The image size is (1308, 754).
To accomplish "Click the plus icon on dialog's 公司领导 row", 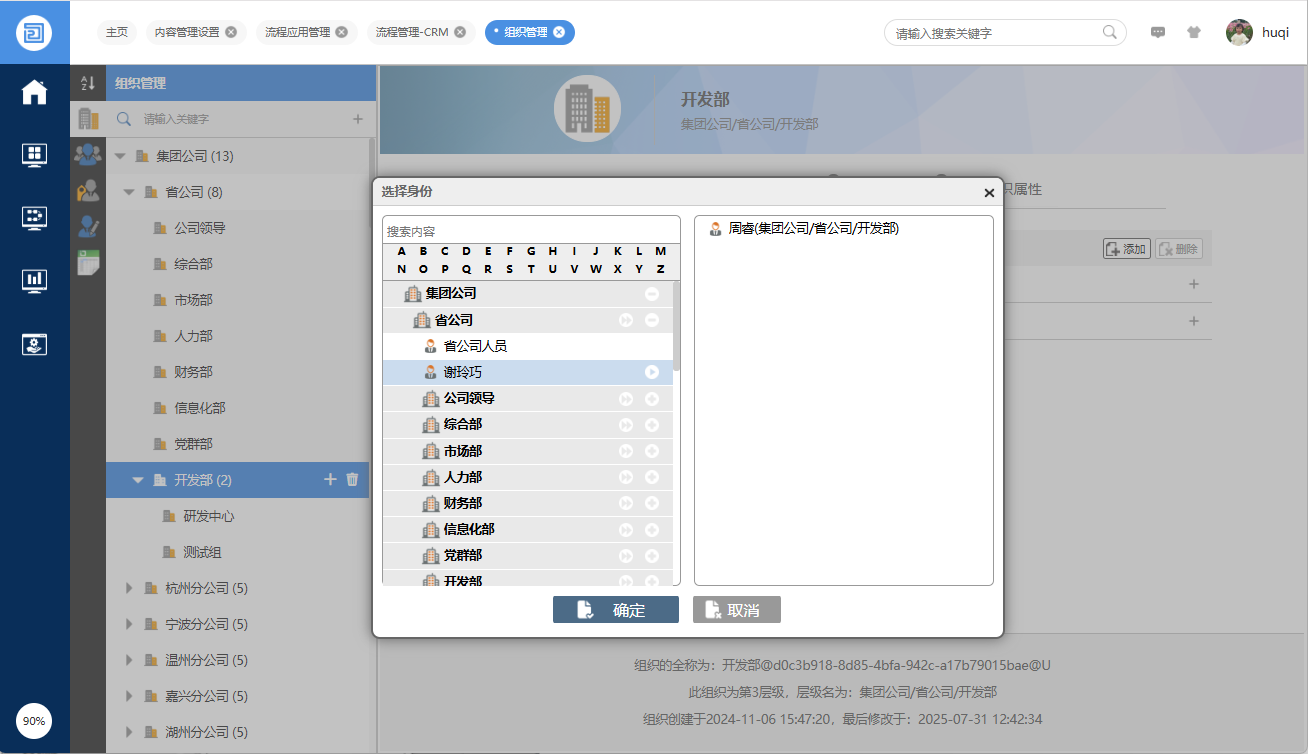I will tap(652, 399).
